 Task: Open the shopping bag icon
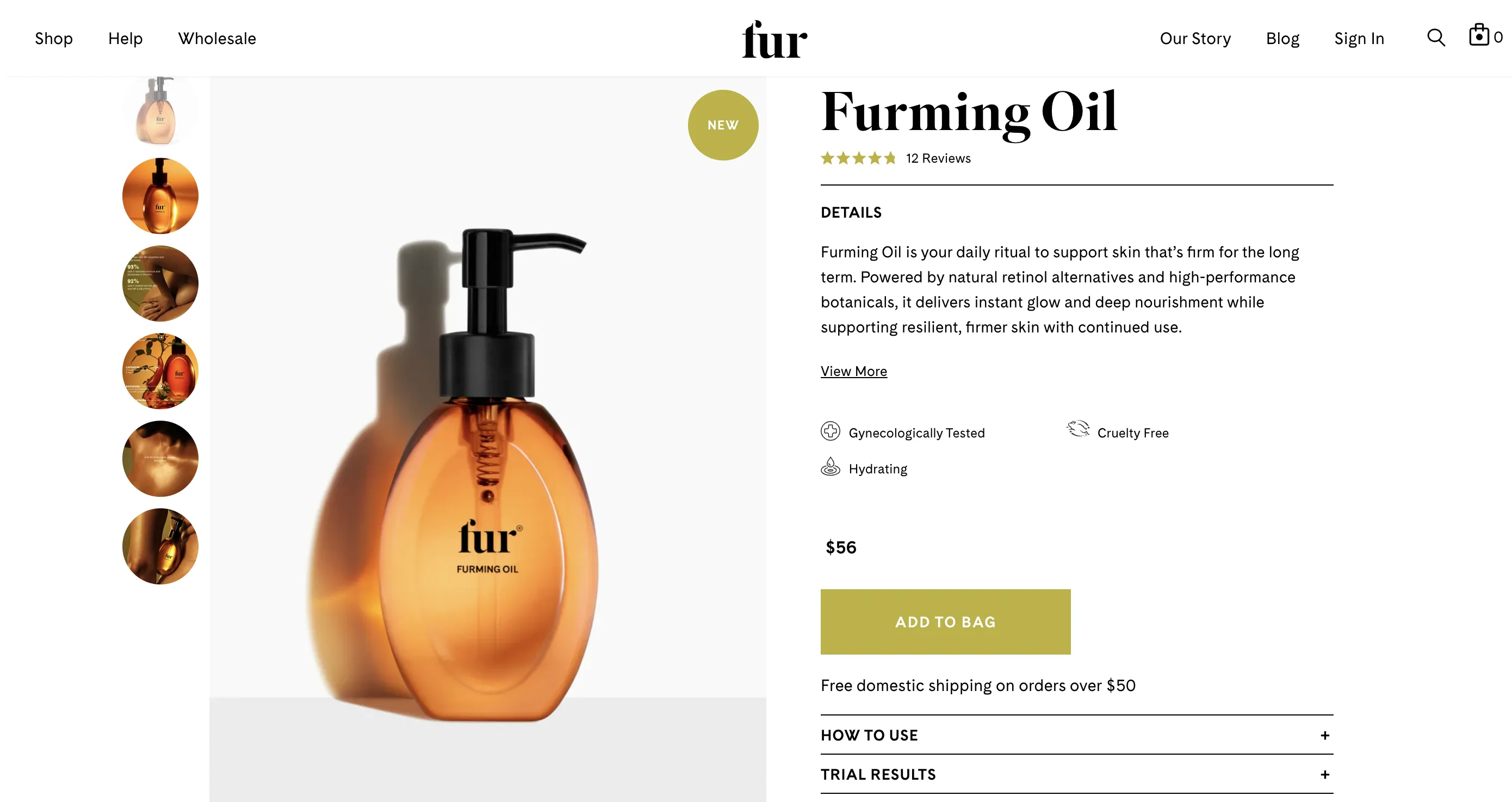pyautogui.click(x=1478, y=35)
